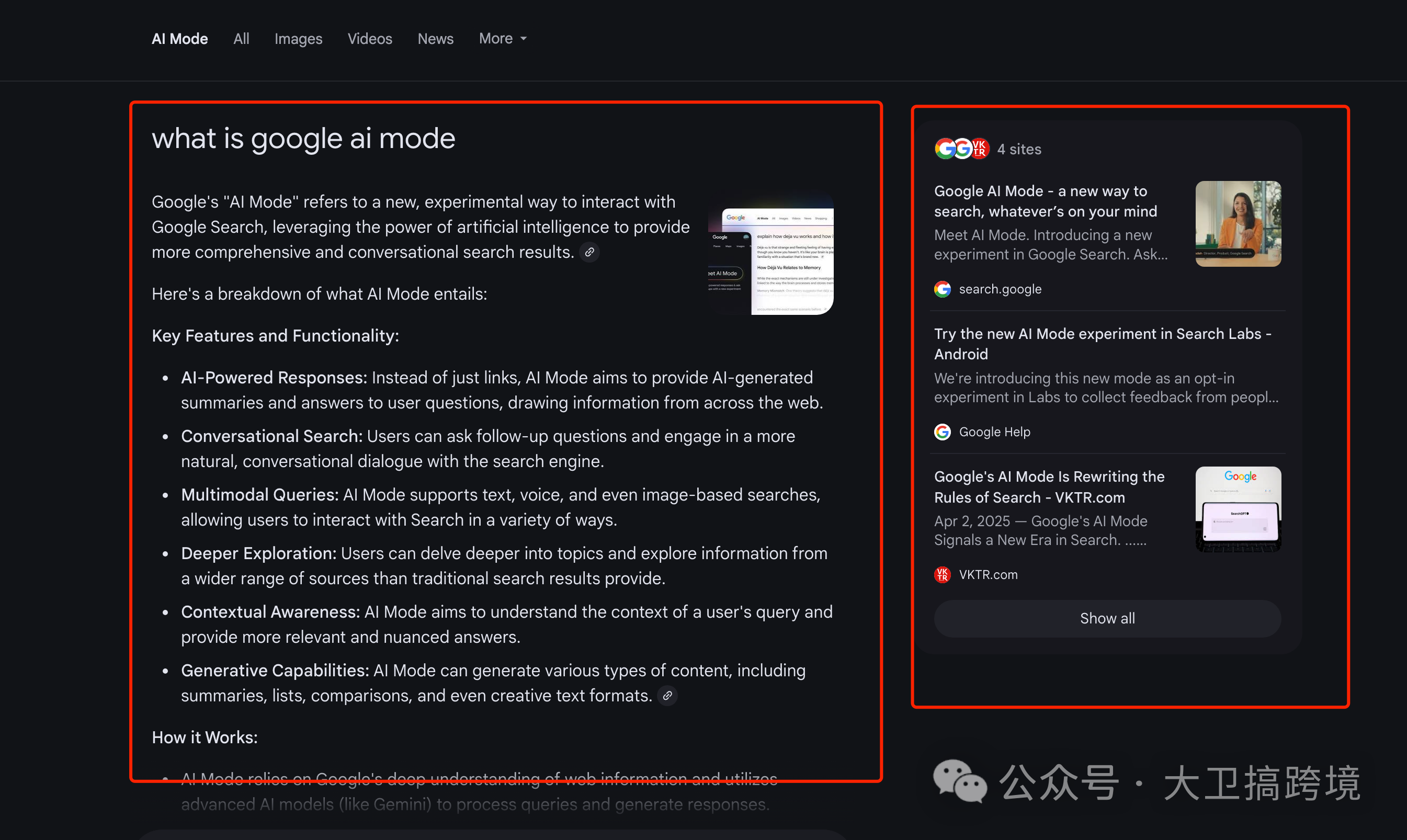1407x840 pixels.
Task: Open the All results tab
Action: coord(241,39)
